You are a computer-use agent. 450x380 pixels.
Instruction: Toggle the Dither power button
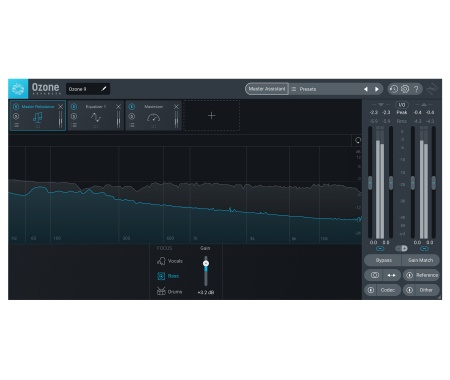pos(409,290)
